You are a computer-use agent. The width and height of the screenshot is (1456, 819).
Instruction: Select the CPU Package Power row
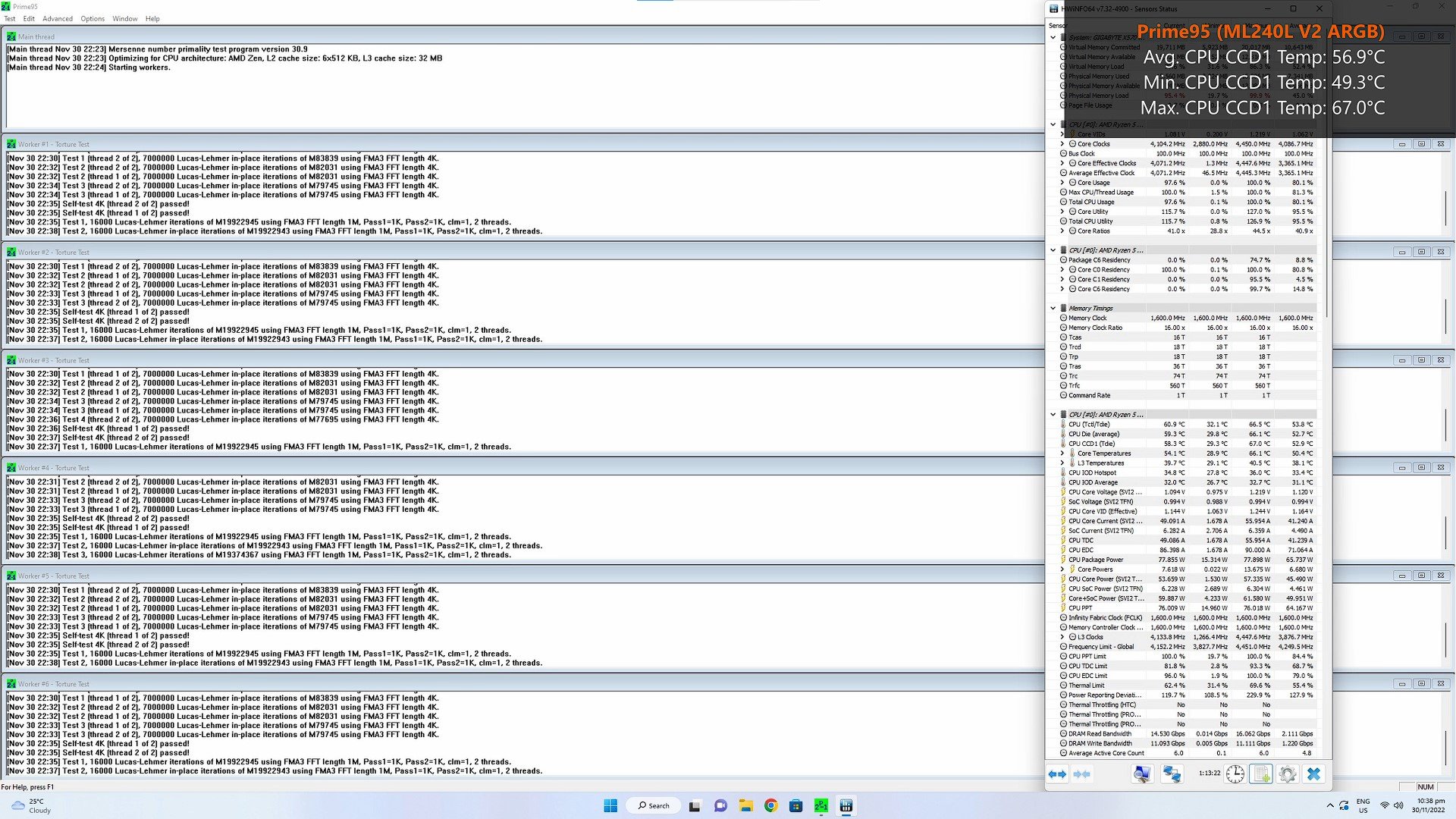1187,560
